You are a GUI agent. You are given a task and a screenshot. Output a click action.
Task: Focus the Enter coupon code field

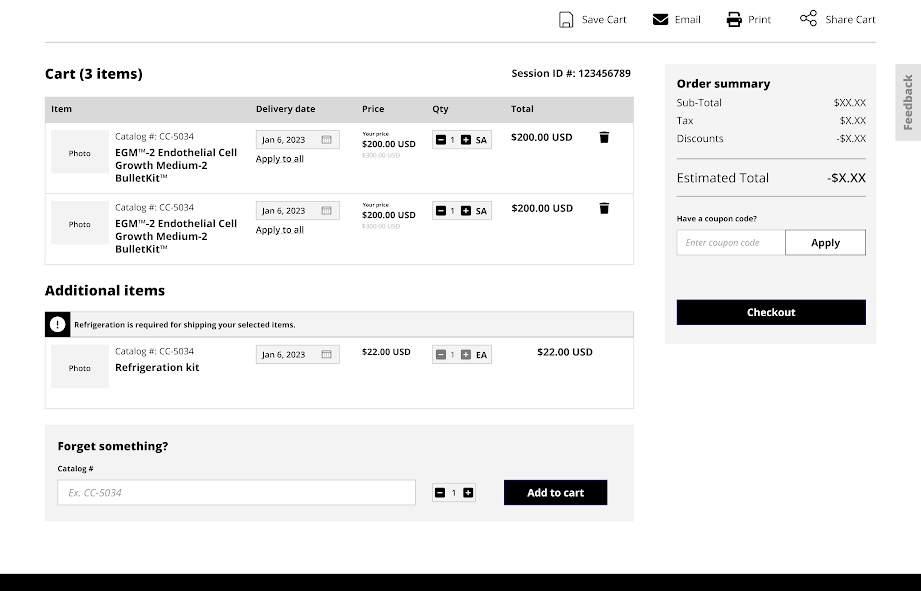coord(731,242)
